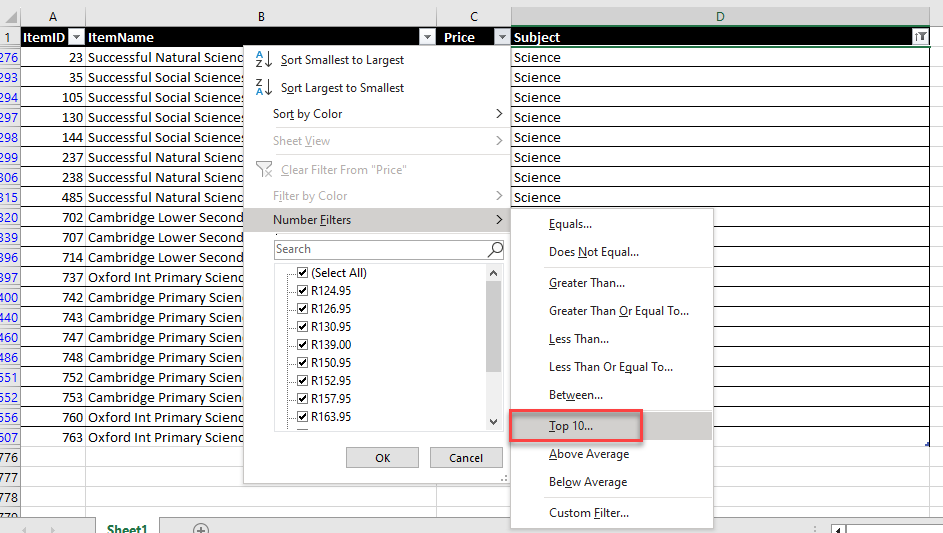
Task: Click the Clear Filter From Price funnel icon
Action: click(x=264, y=170)
